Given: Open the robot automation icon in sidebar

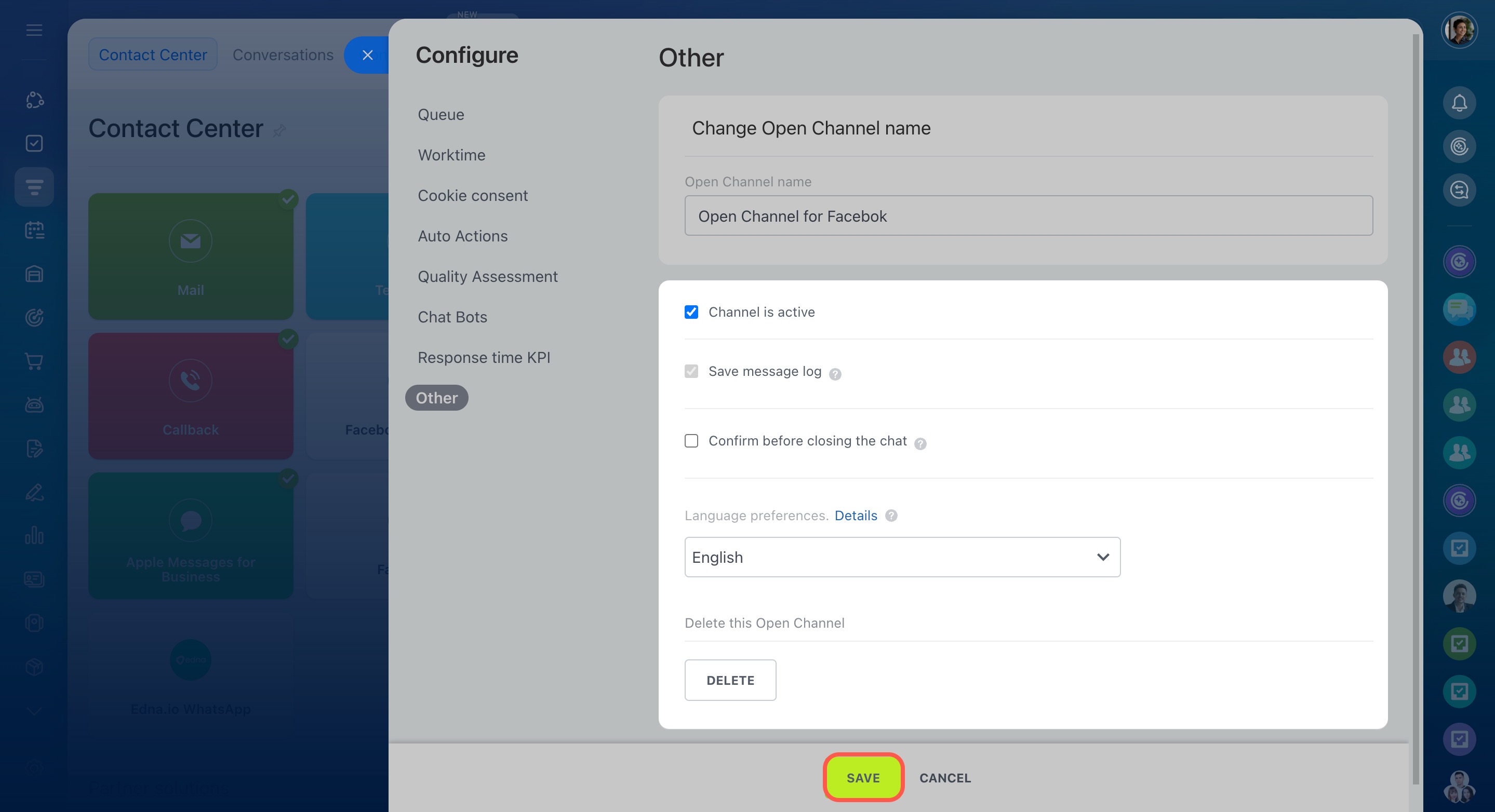Looking at the screenshot, I should point(34,404).
